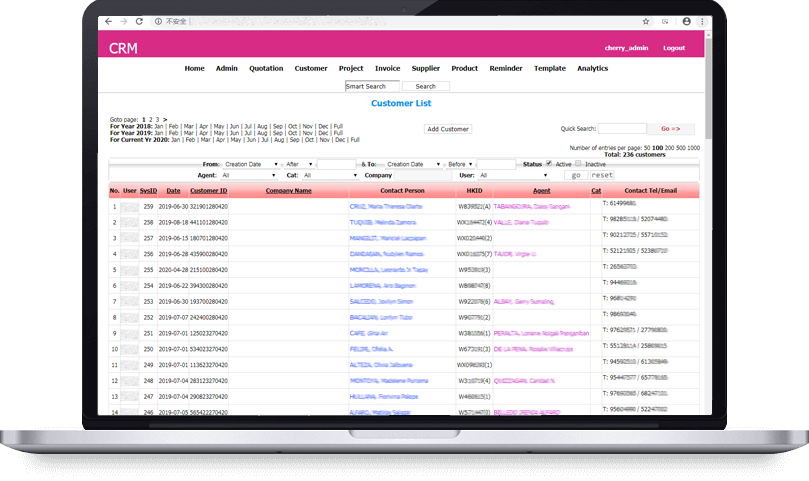
Task: Click the browser back arrow
Action: [109, 21]
